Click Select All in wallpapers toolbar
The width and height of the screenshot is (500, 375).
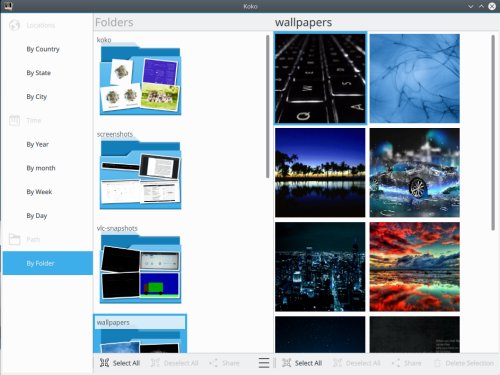302,363
